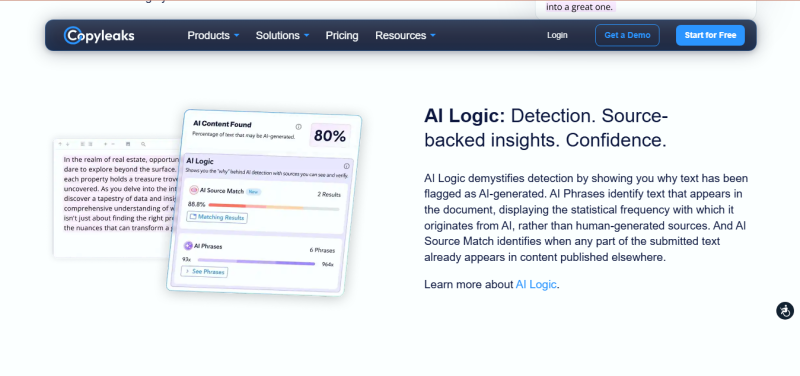This screenshot has height=376, width=800.
Task: Click the plus icon in document toolbar
Action: coord(106,144)
